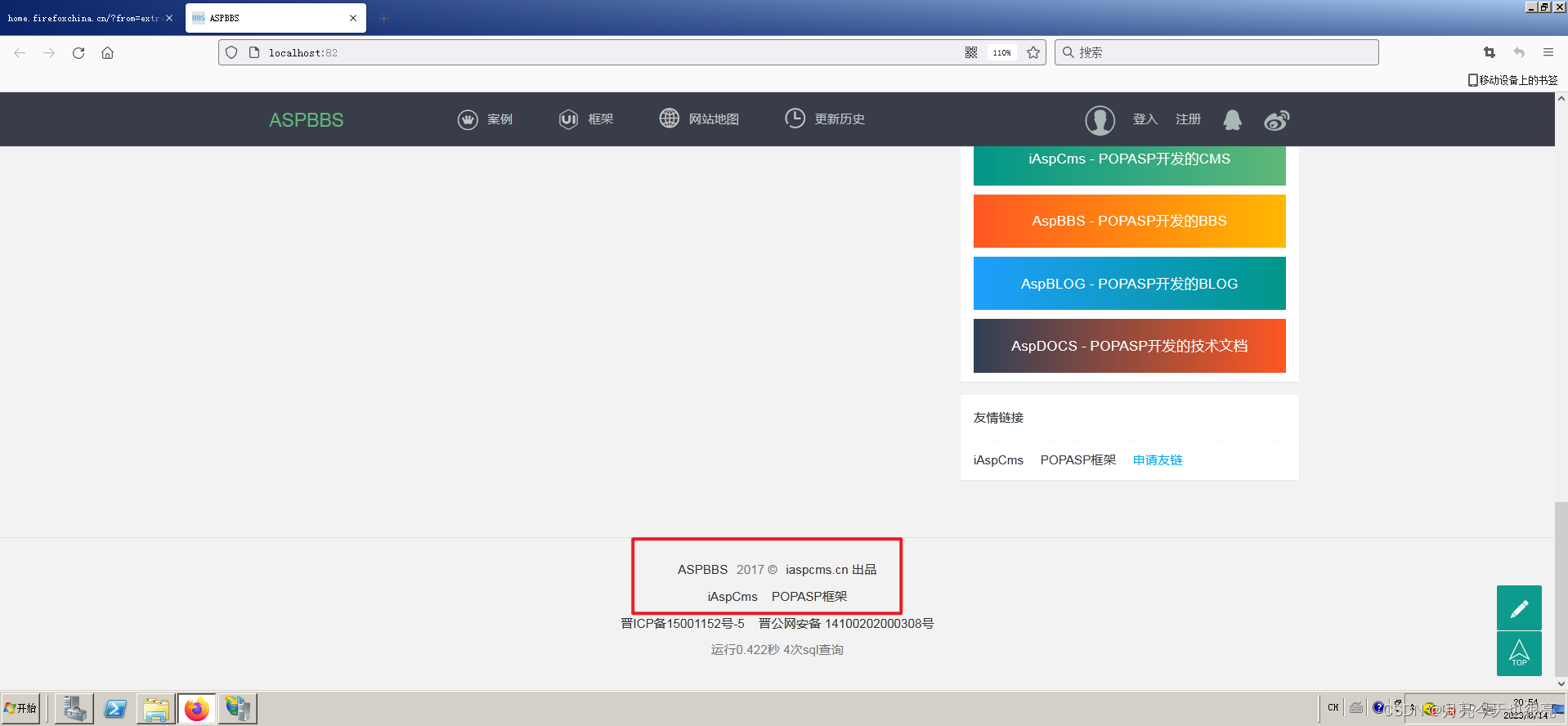Click the 注册 register link
This screenshot has height=726, width=1568.
(x=1189, y=119)
